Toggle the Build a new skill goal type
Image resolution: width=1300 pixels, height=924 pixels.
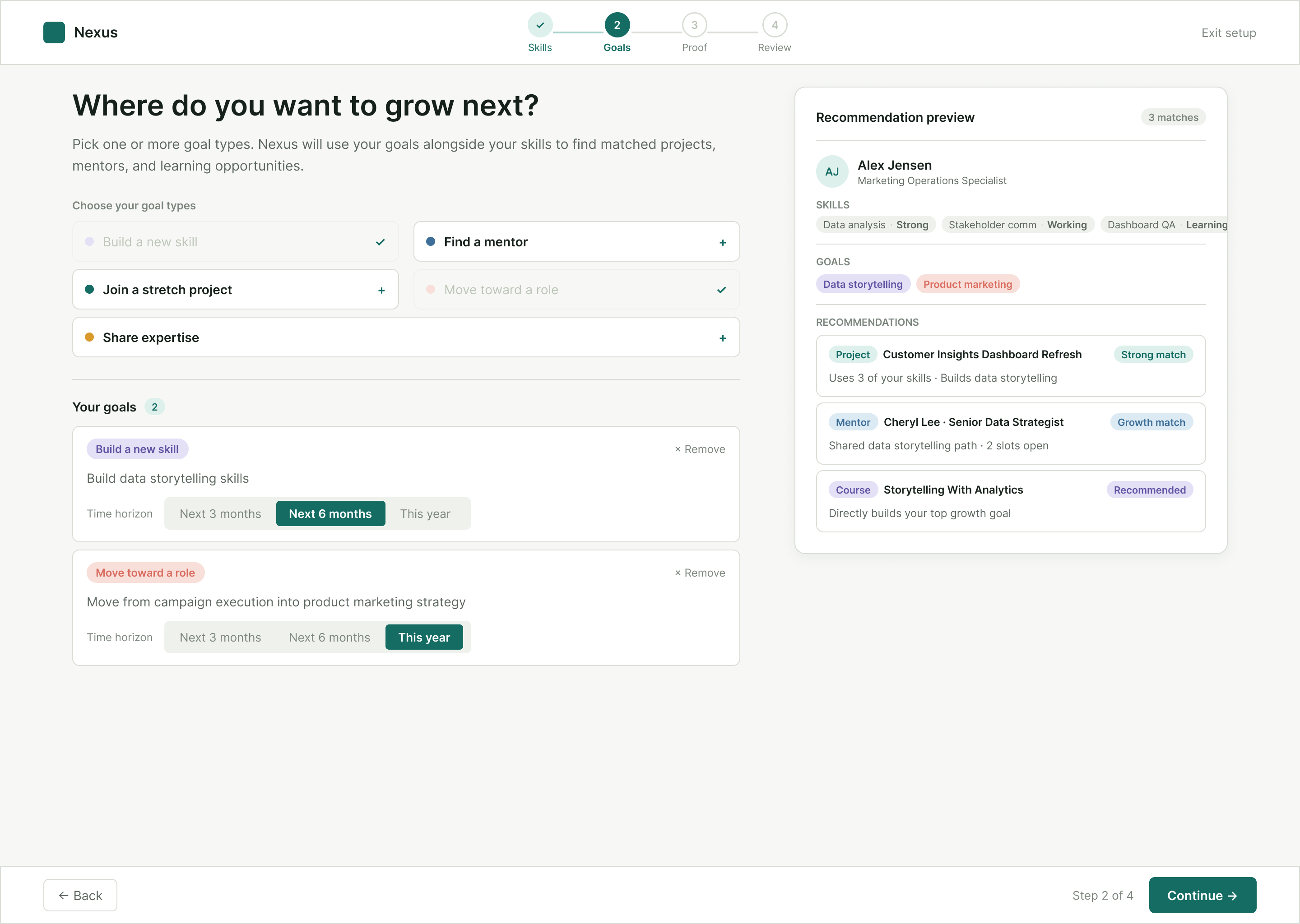pyautogui.click(x=236, y=241)
